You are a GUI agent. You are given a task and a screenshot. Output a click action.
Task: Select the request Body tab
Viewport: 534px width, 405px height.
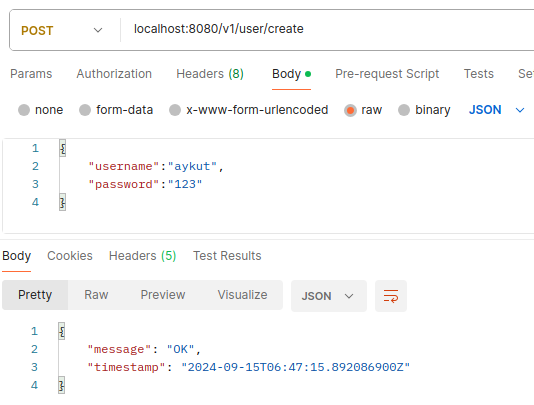[x=291, y=74]
